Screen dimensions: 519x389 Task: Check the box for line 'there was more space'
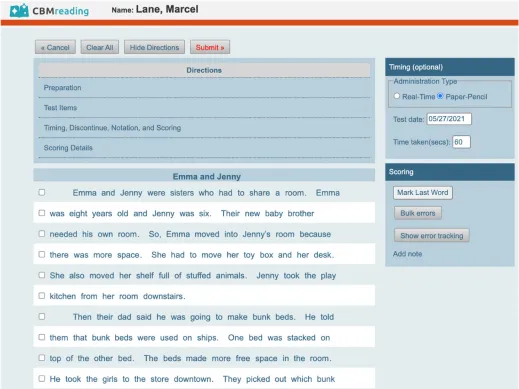click(x=42, y=254)
